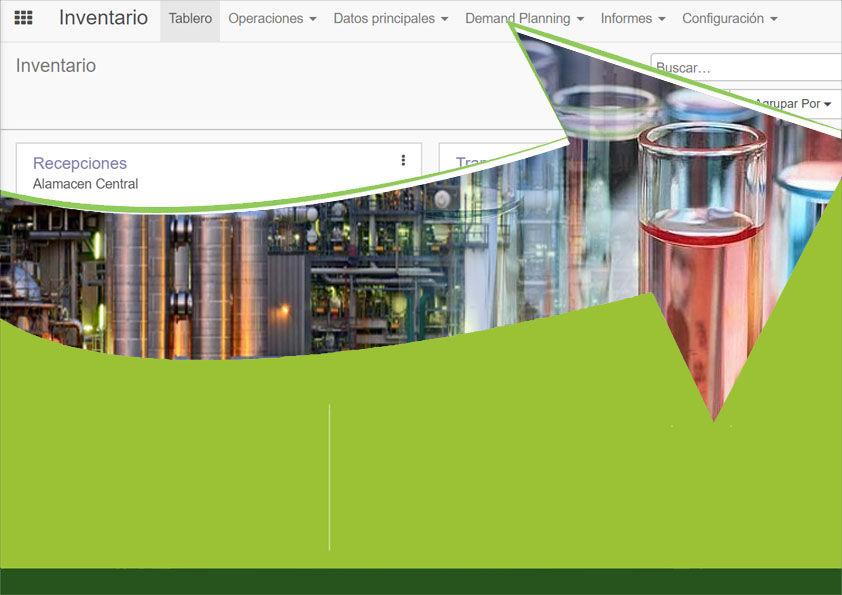Viewport: 842px width, 595px height.
Task: Click the three-dot menu on Recepciones card
Action: pyautogui.click(x=403, y=160)
